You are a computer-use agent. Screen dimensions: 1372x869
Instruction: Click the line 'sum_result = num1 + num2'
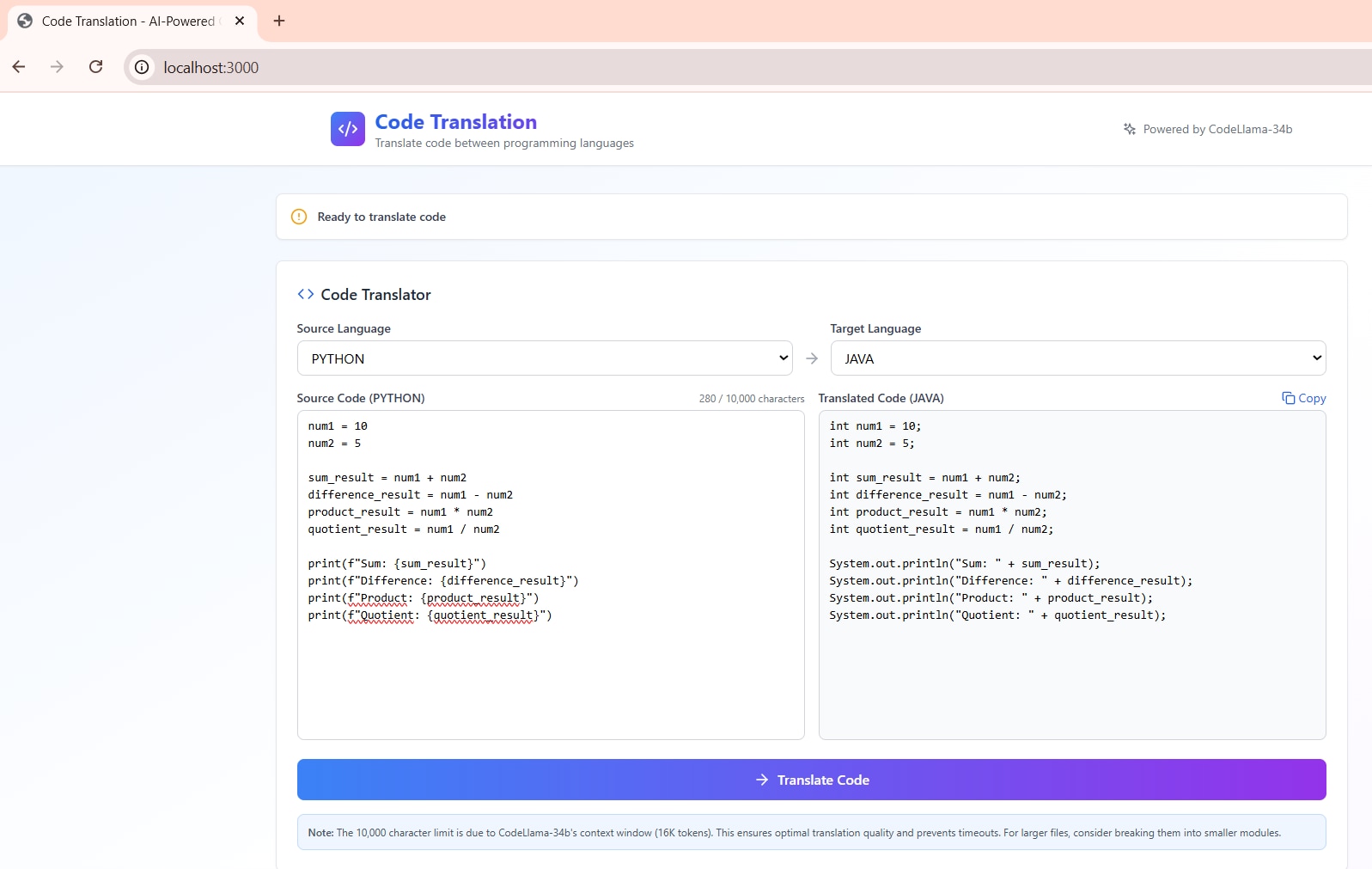(x=387, y=478)
